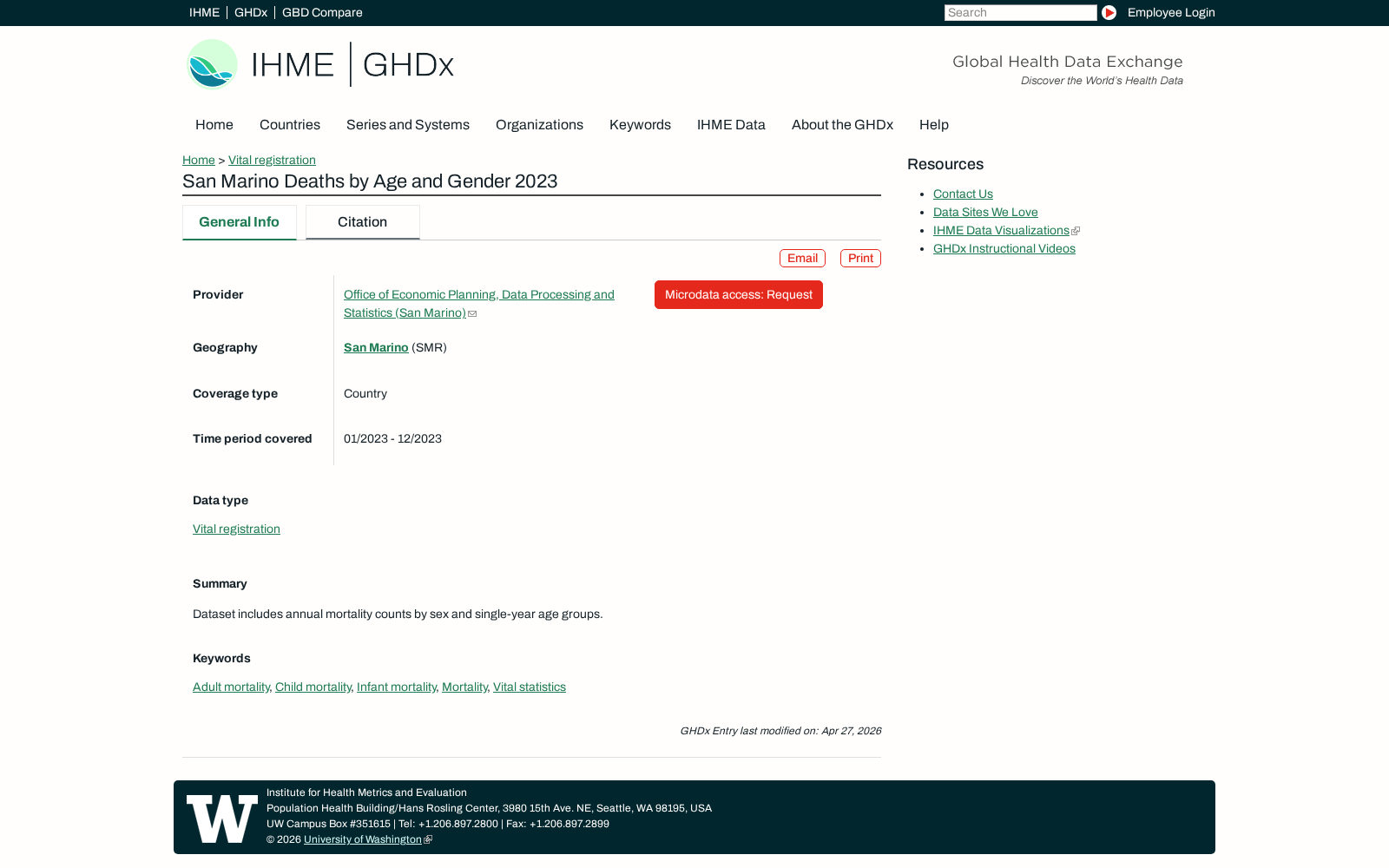
Task: Open the Mortality keyword link
Action: 464,687
